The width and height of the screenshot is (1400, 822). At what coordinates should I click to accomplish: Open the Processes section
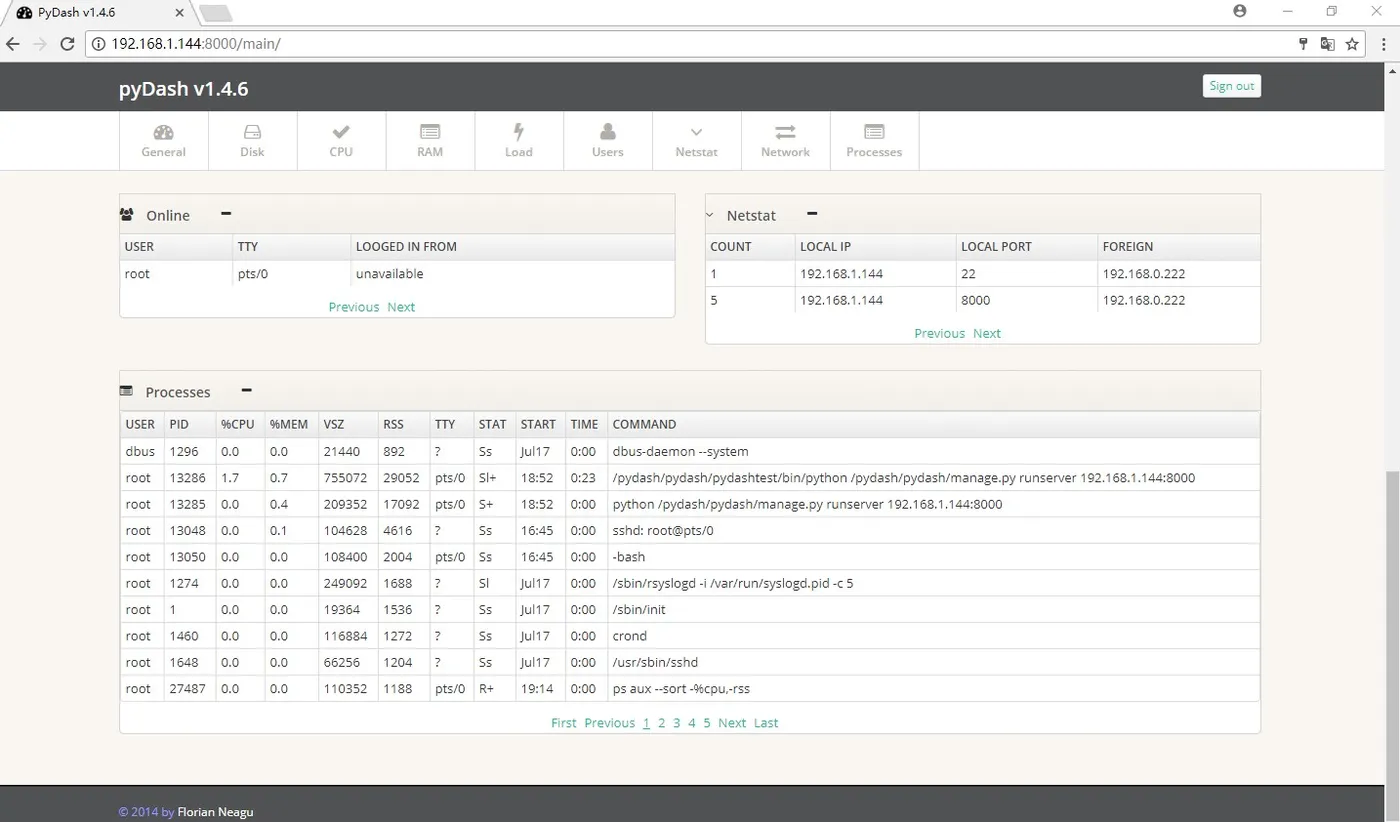pos(874,141)
